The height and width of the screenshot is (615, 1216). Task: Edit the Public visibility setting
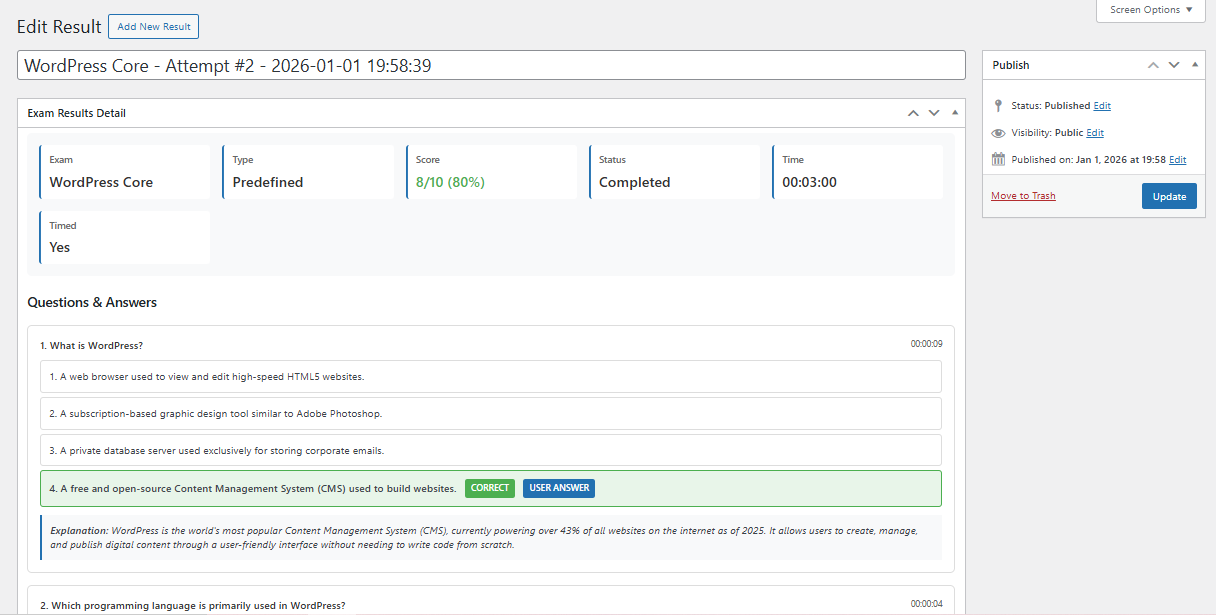[1095, 133]
